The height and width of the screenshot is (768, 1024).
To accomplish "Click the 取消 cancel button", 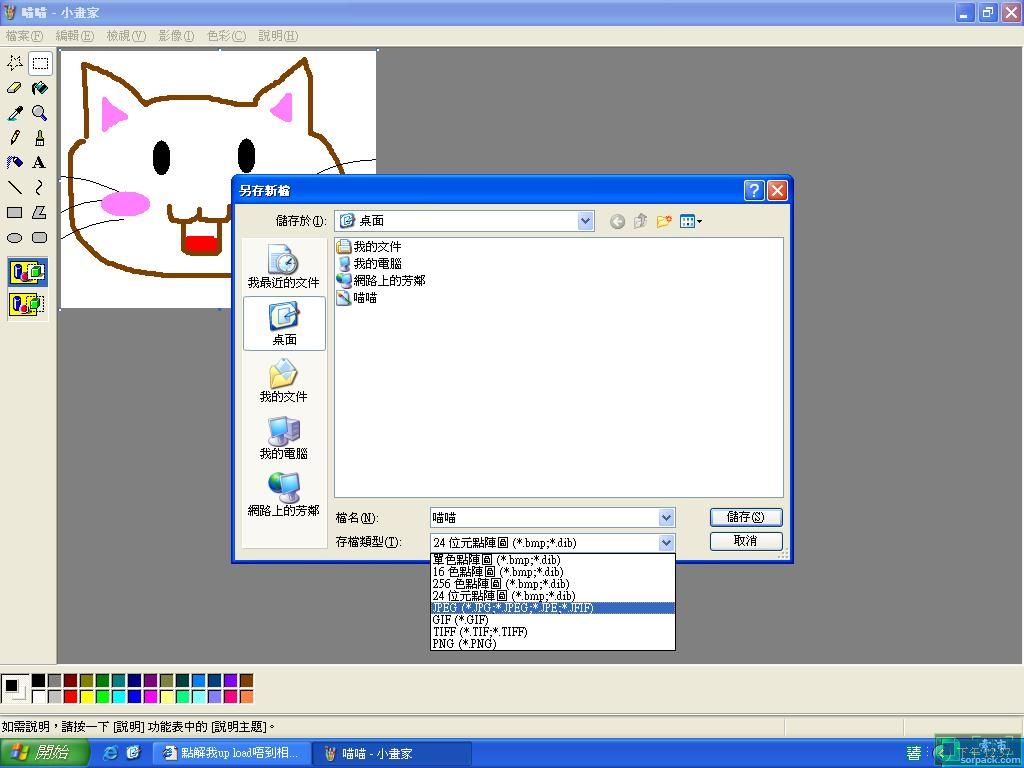I will (745, 541).
